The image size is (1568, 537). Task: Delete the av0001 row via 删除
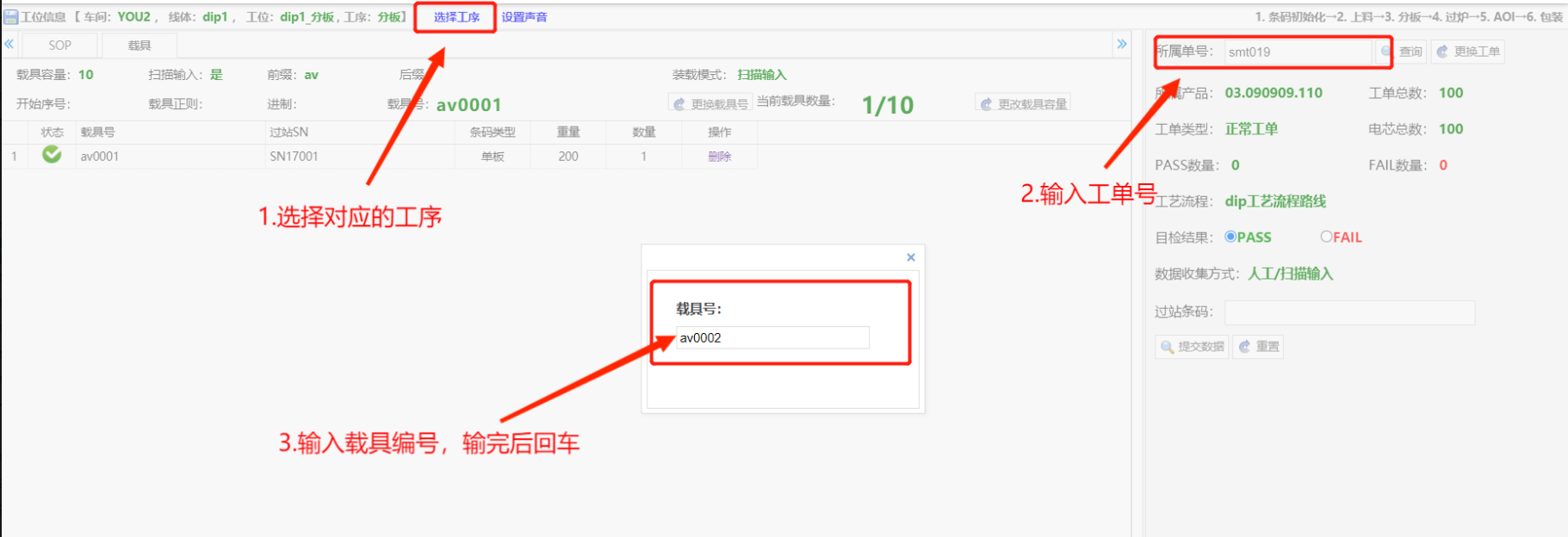[x=719, y=157]
